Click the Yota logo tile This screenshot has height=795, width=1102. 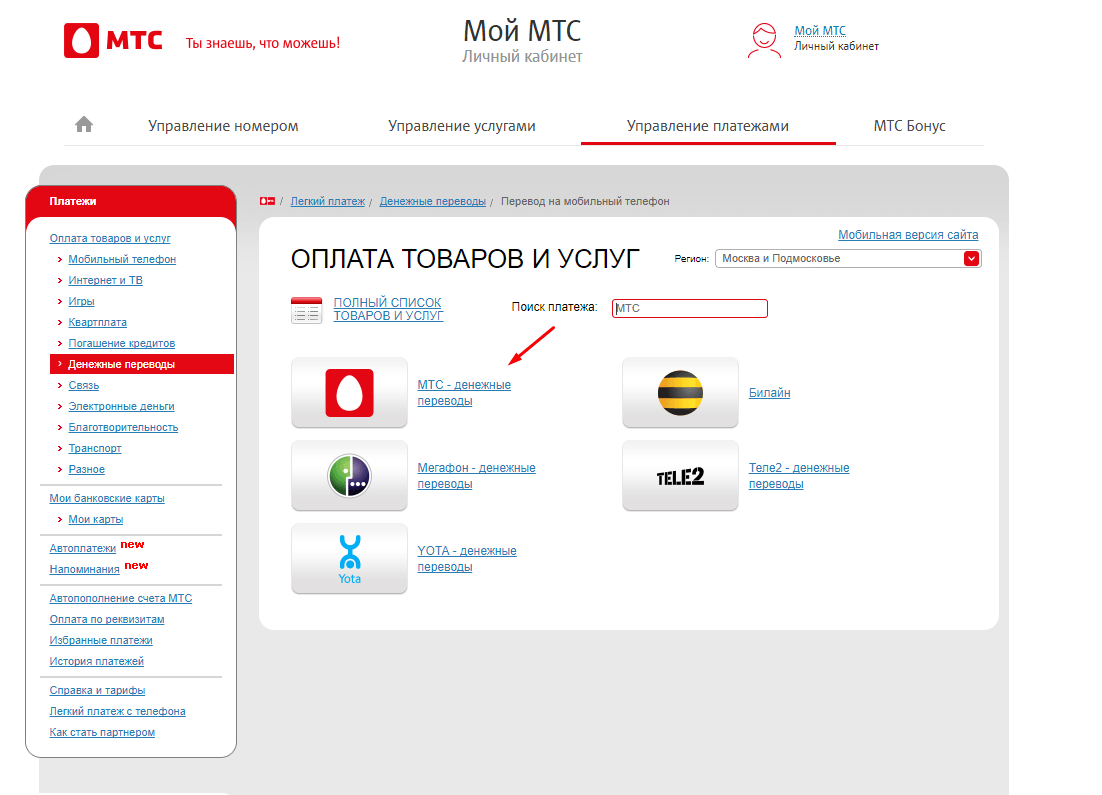(x=349, y=559)
